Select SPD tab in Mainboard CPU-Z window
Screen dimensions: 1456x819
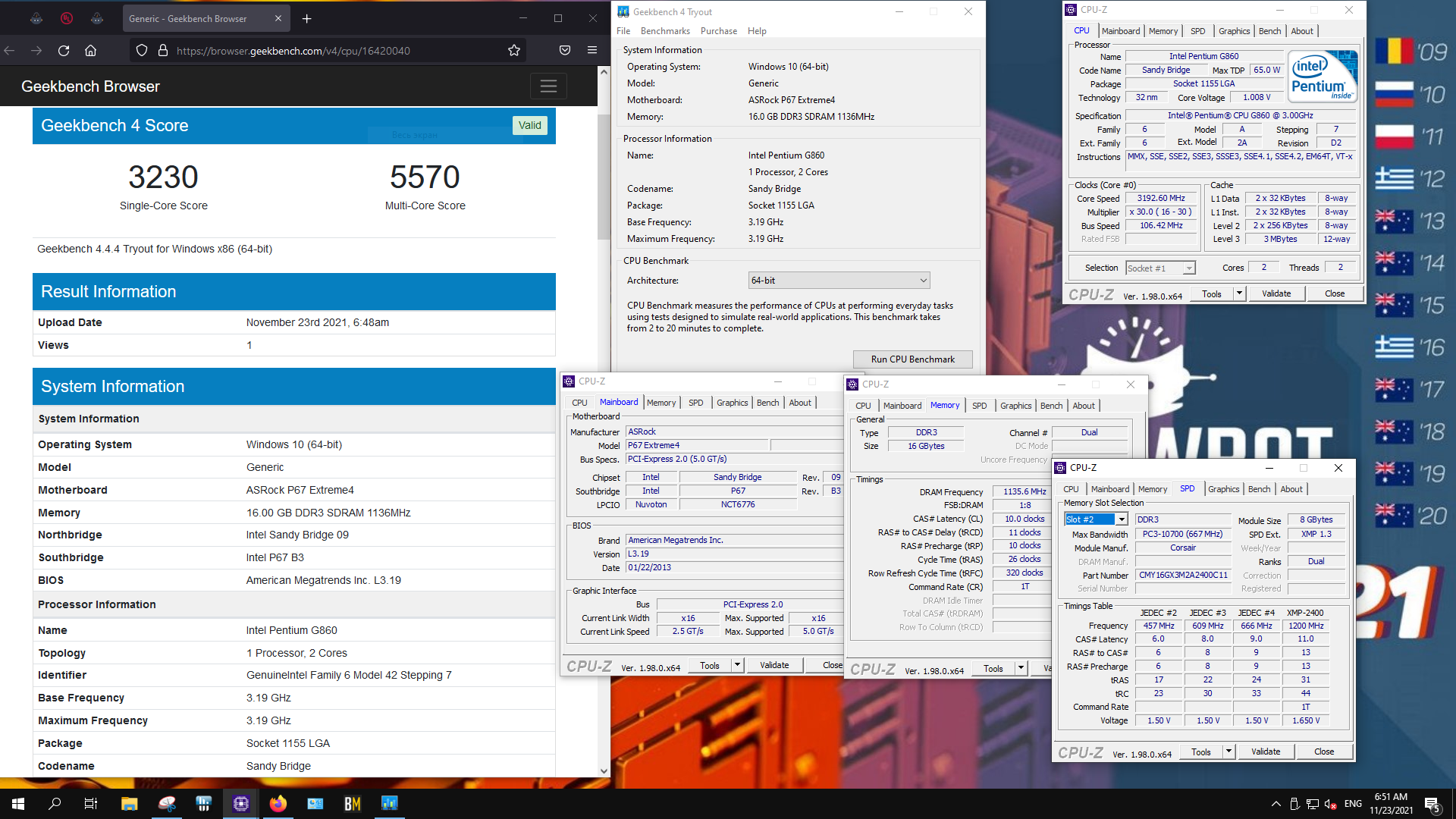(x=695, y=403)
